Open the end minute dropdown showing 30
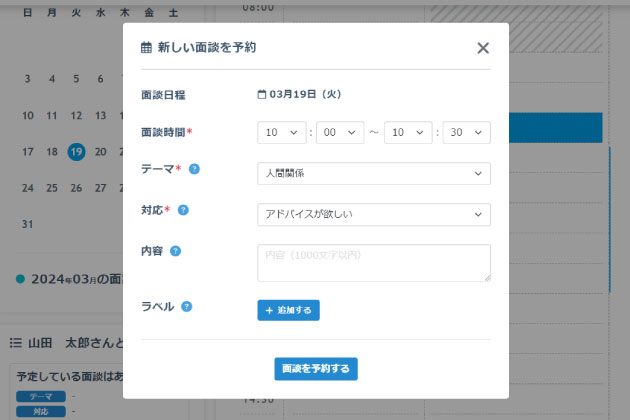This screenshot has width=630, height=420. click(466, 132)
